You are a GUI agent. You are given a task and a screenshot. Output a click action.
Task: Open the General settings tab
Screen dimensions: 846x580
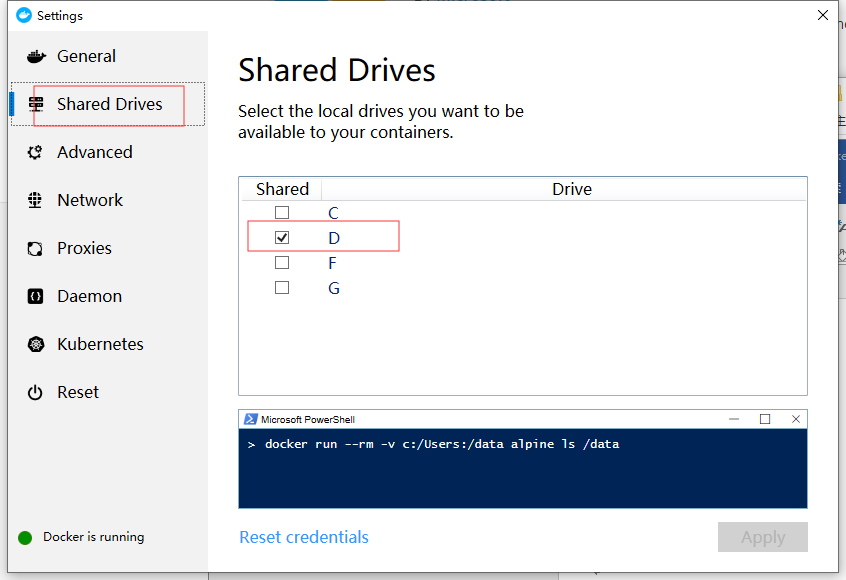108,56
